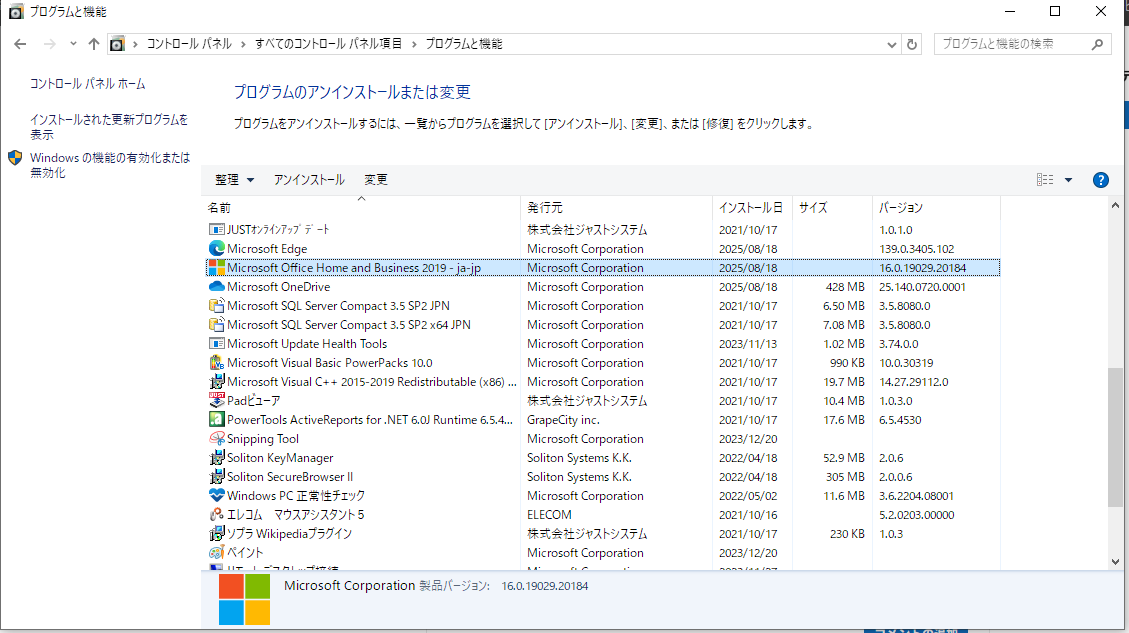1129x633 pixels.
Task: Sort by the バージョン column header
Action: 936,207
